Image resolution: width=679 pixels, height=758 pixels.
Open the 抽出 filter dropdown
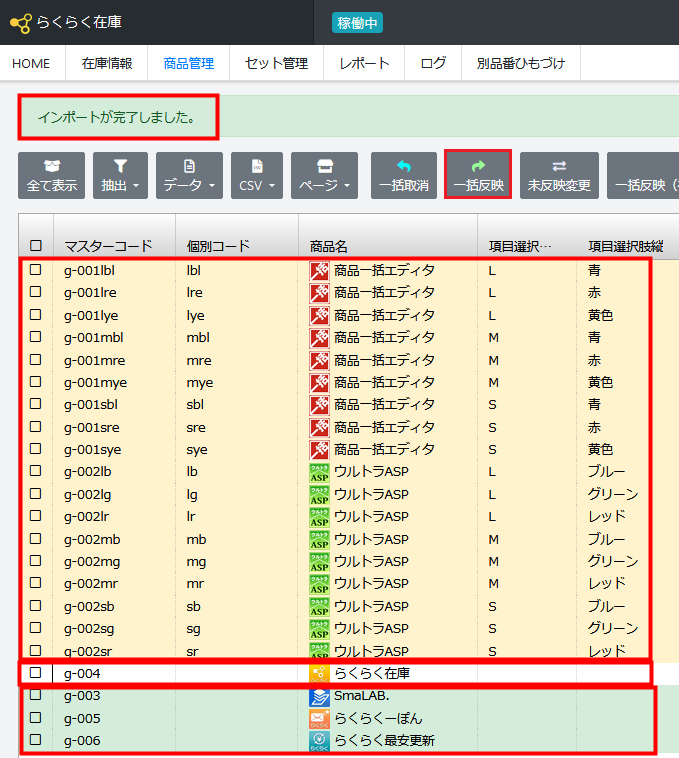pos(120,175)
